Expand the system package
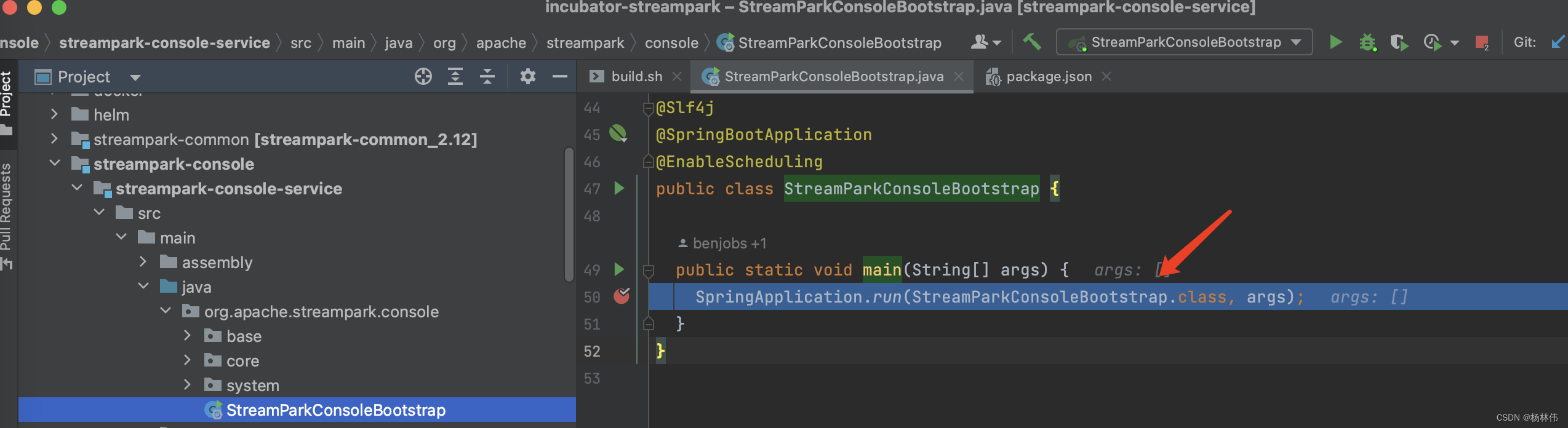Viewport: 1568px width, 428px height. tap(188, 385)
